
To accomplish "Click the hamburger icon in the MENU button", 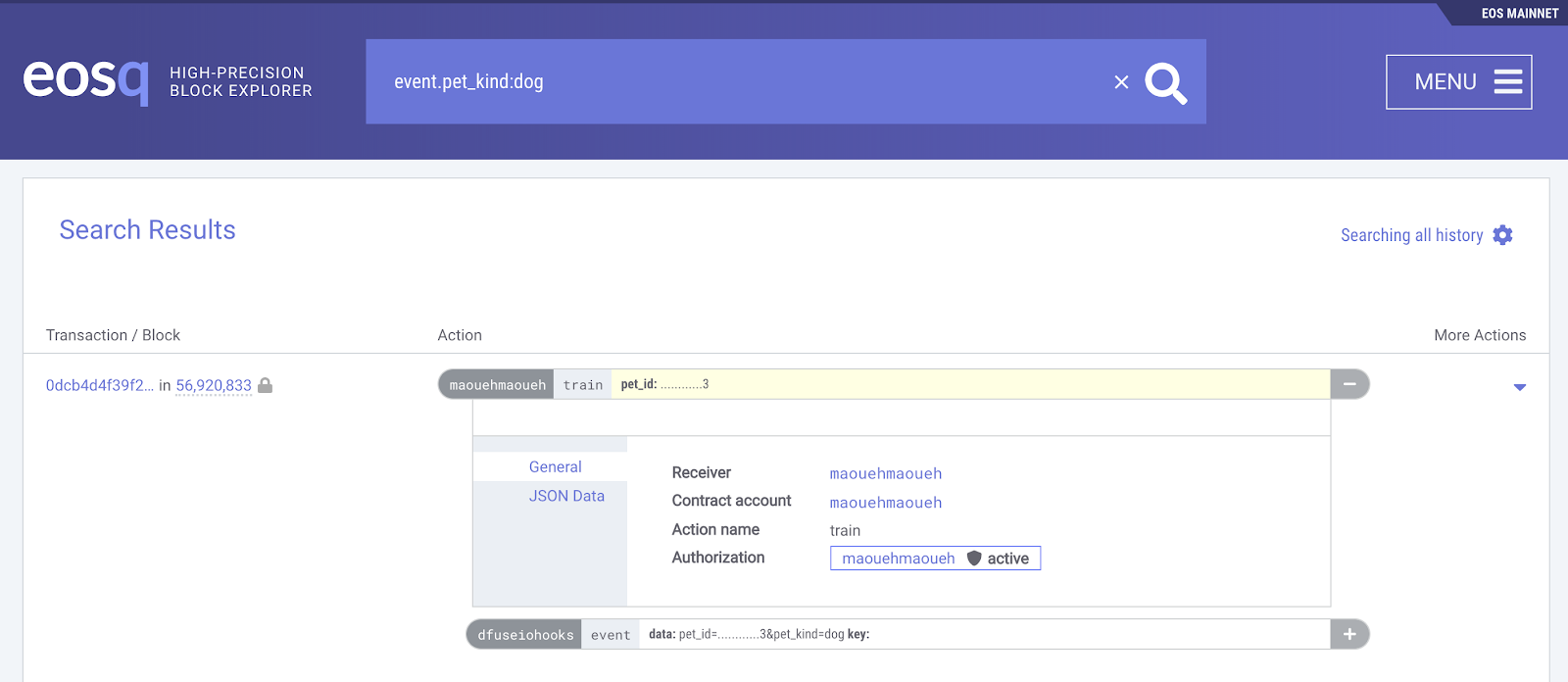I will coord(1508,82).
